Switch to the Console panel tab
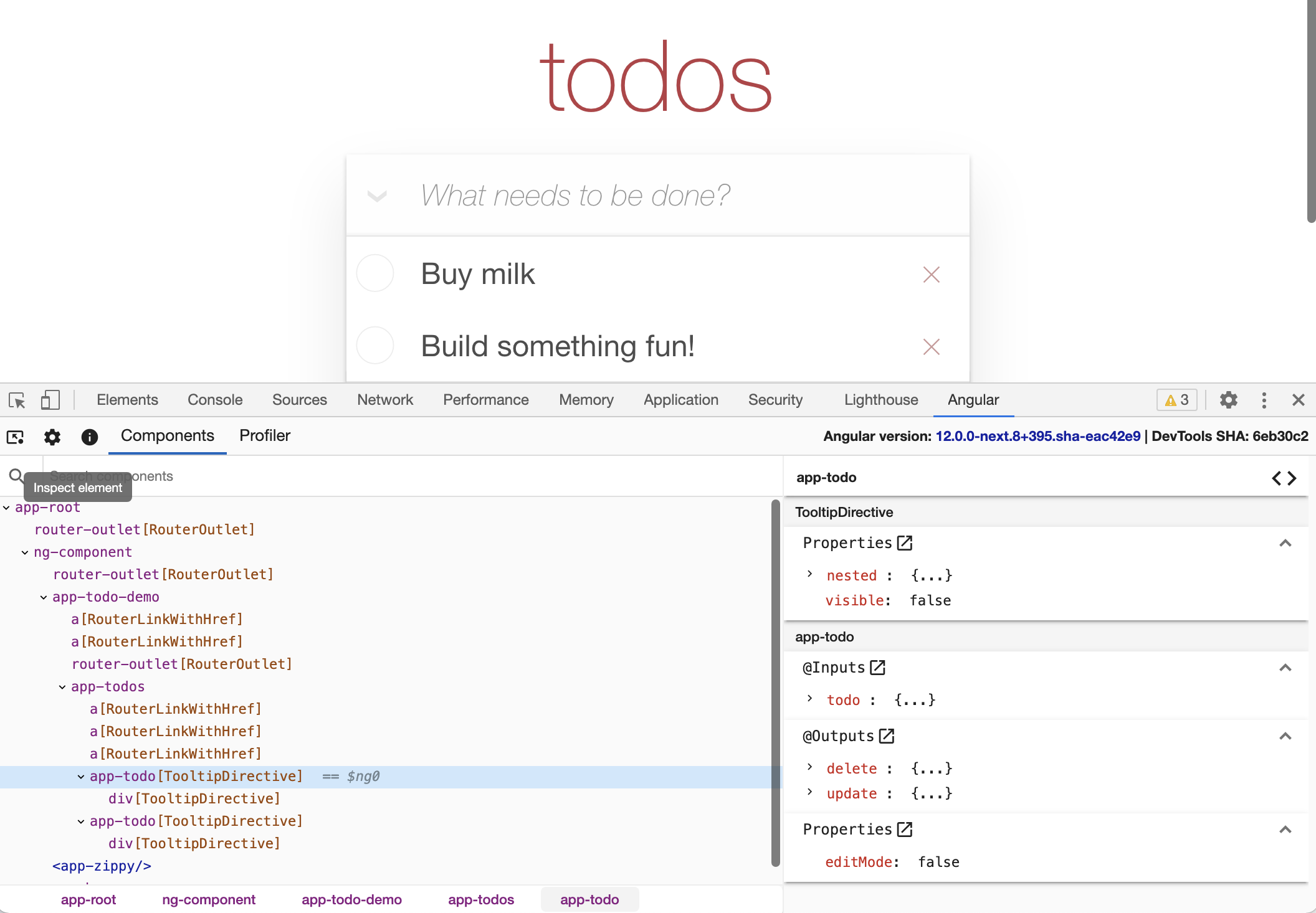Screen dimensions: 1316x913 coord(215,399)
